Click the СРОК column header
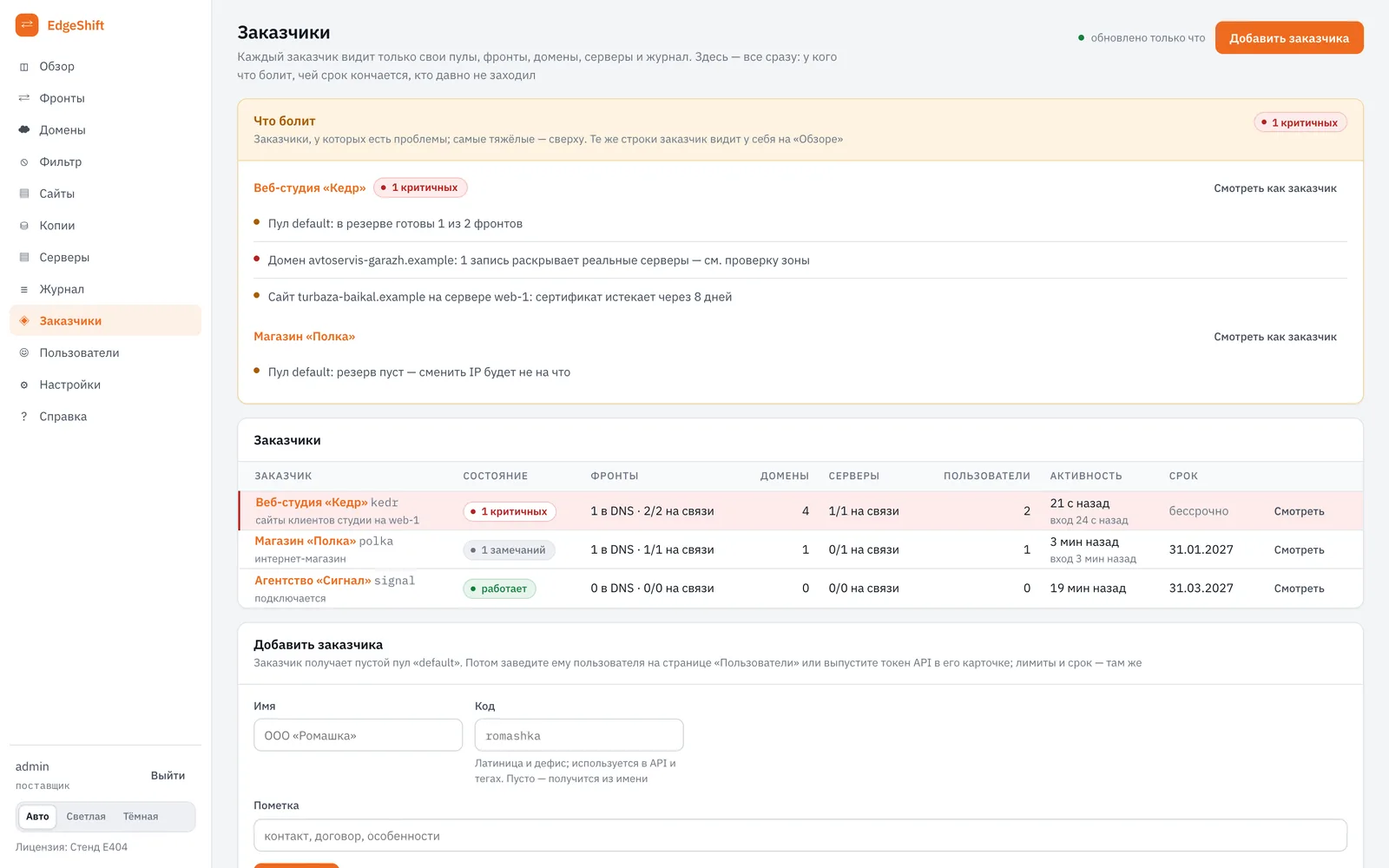 coord(1183,476)
